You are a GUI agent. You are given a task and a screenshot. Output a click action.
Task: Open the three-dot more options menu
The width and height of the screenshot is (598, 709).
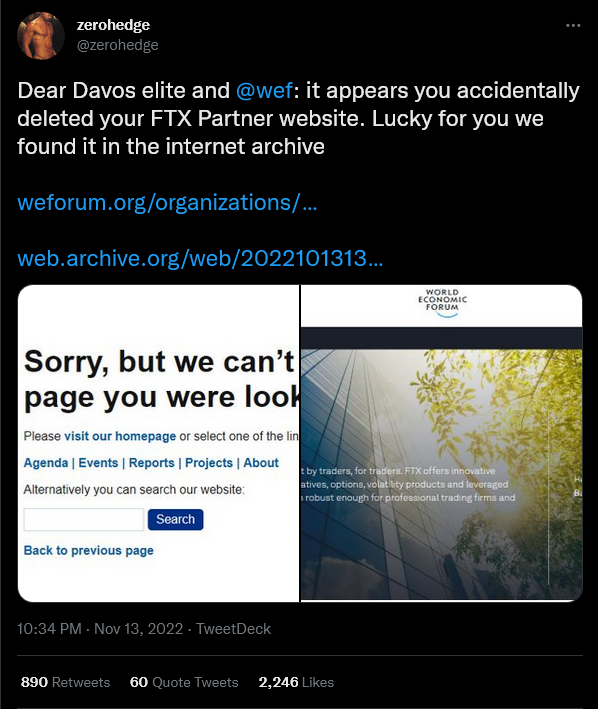coord(573,25)
